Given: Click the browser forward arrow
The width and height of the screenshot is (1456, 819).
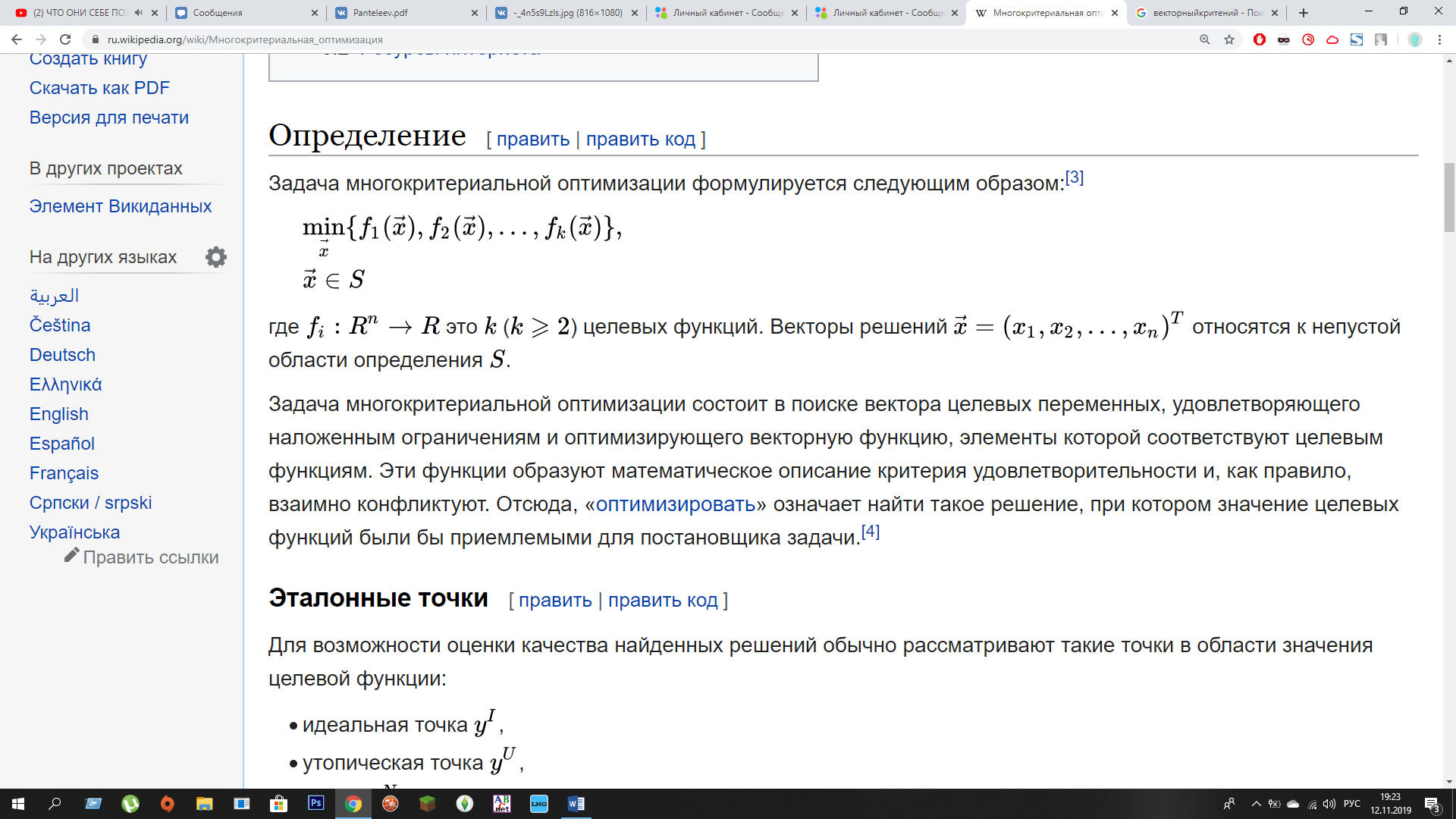Looking at the screenshot, I should click(41, 39).
